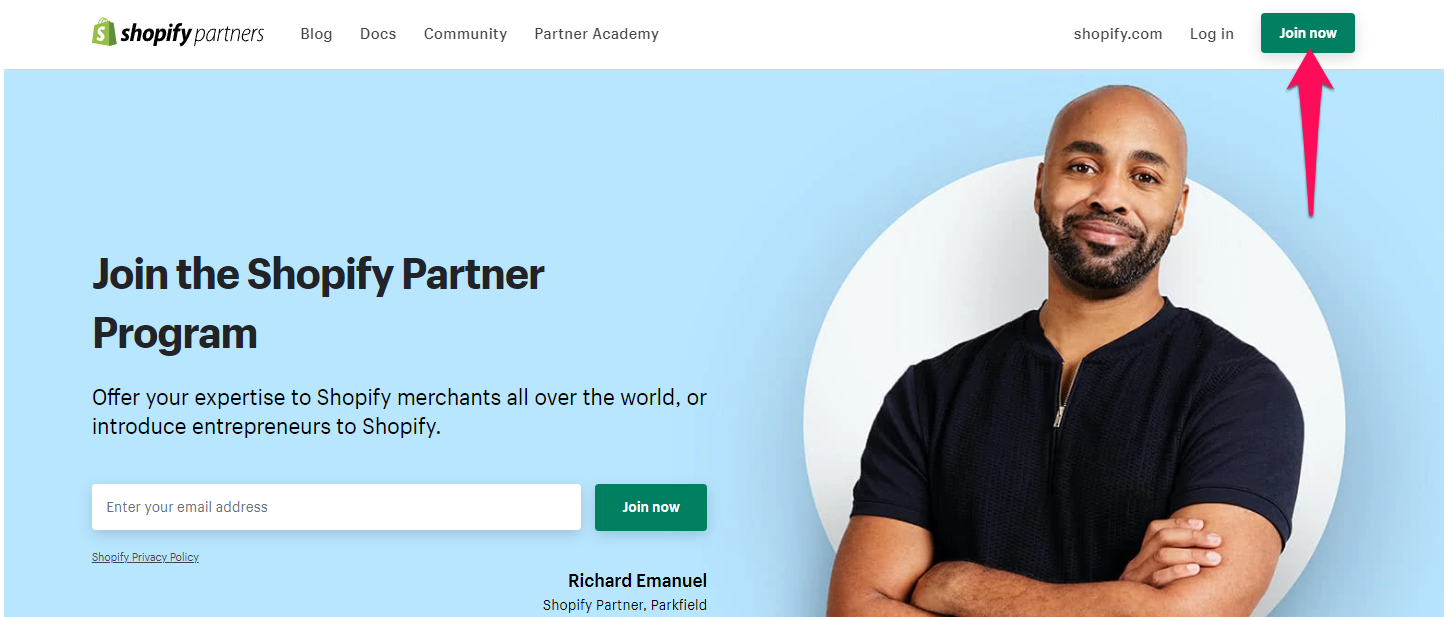1447x617 pixels.
Task: Click the Join now button in the header
Action: (x=1307, y=33)
